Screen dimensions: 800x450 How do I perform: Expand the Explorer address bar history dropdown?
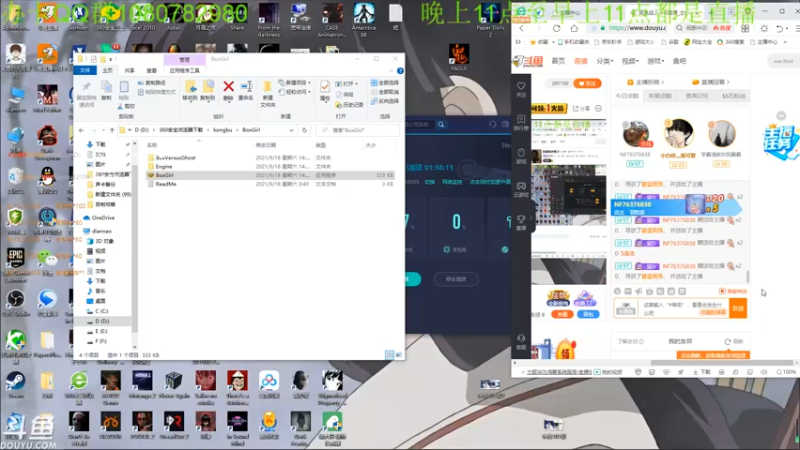coord(291,130)
